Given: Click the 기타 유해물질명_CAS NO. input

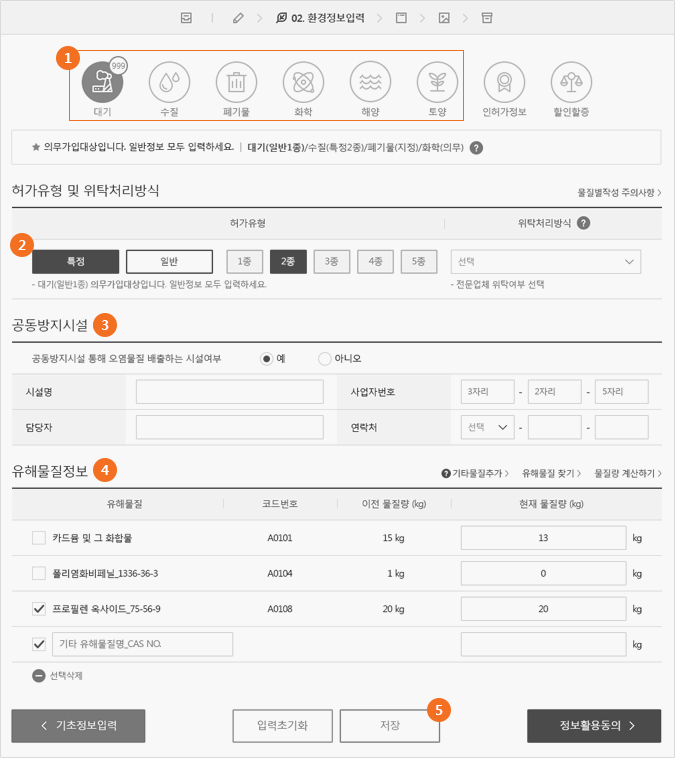Looking at the screenshot, I should tap(143, 644).
